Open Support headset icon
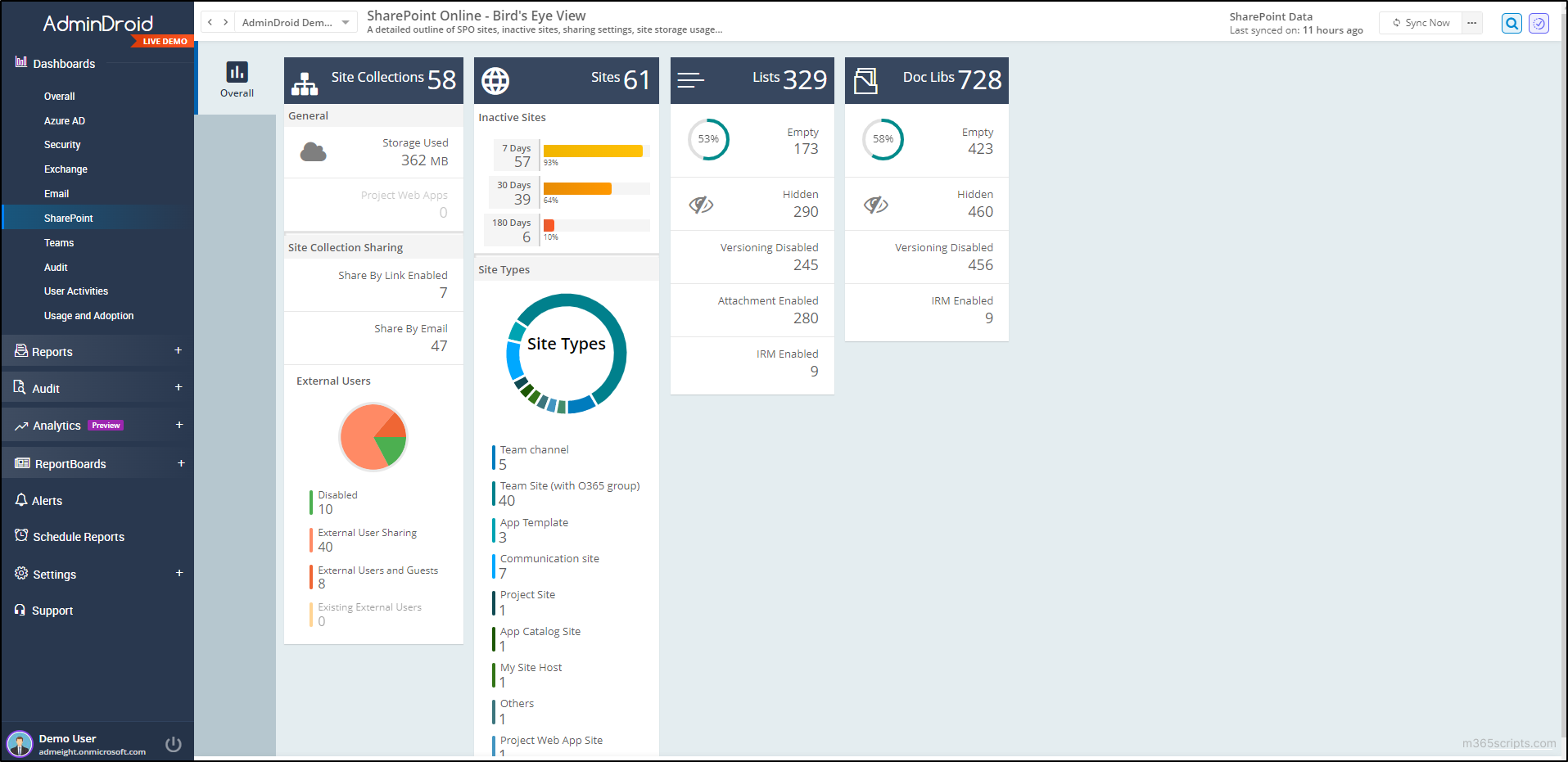The image size is (1568, 762). point(20,610)
